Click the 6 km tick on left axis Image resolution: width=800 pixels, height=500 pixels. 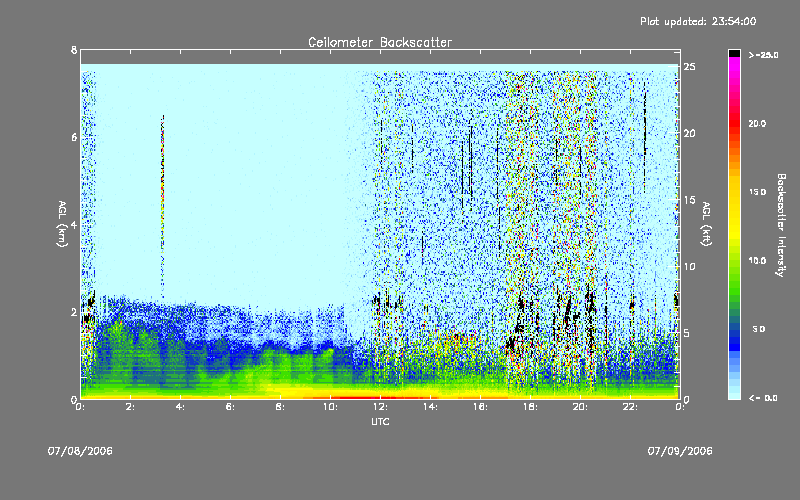pyautogui.click(x=74, y=137)
